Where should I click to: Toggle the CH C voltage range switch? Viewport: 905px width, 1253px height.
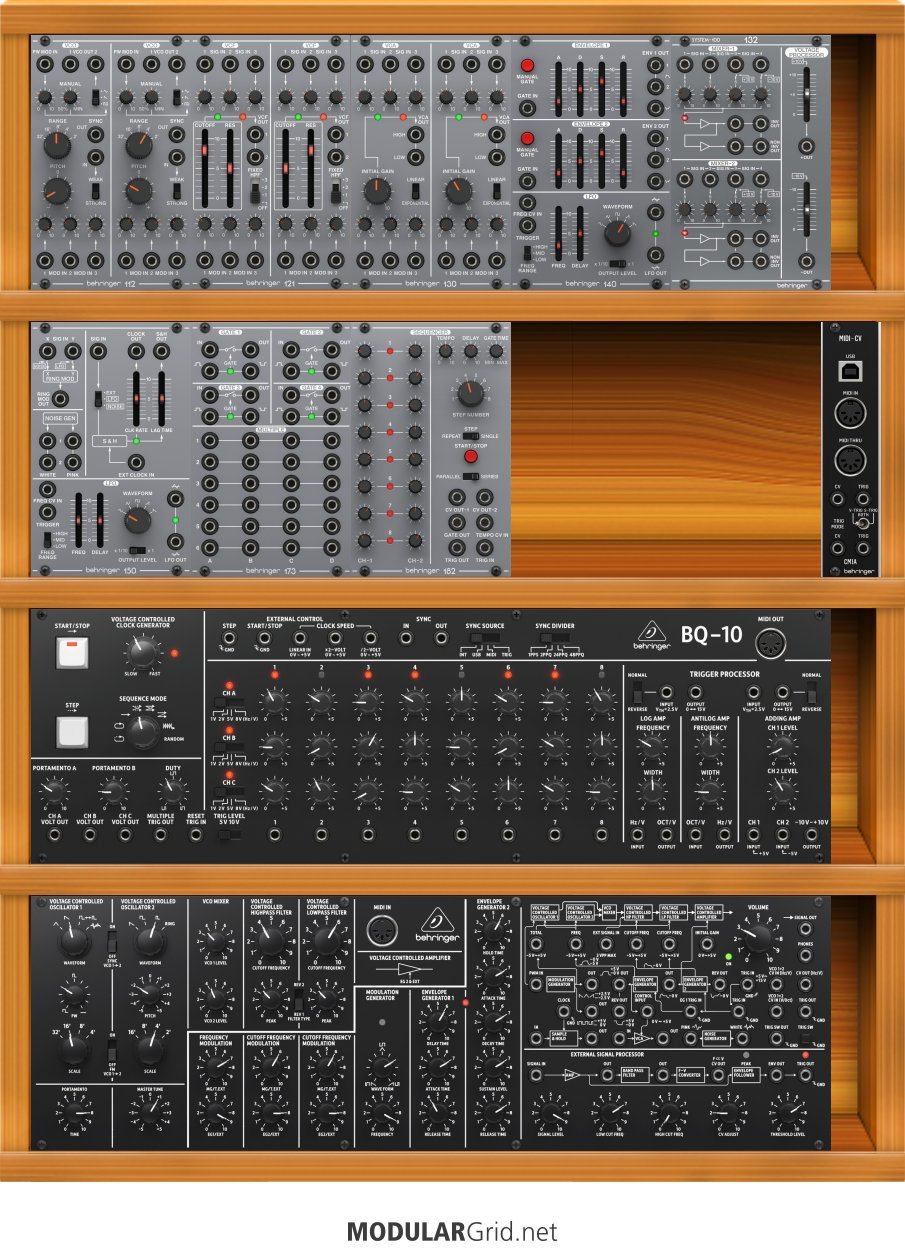231,792
